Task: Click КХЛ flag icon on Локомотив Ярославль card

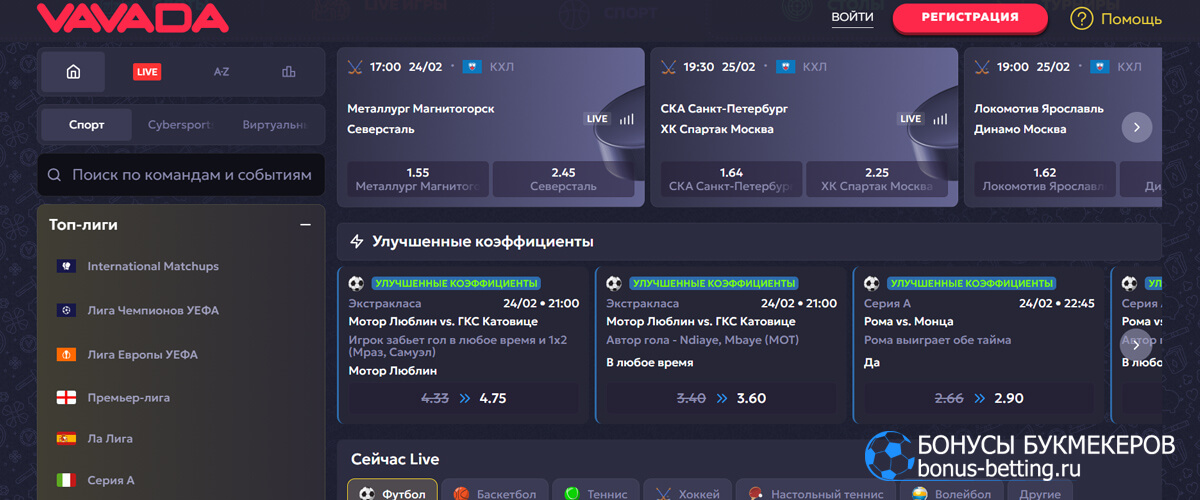Action: 1099,67
